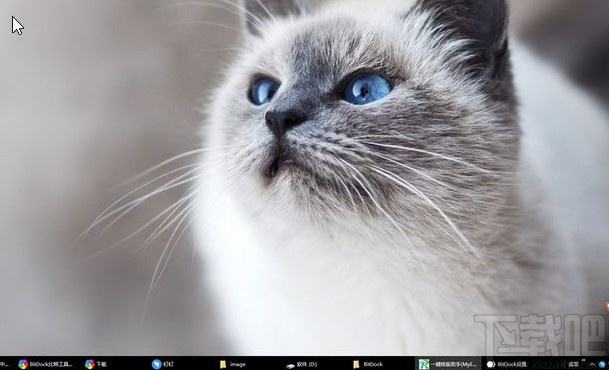Click the red icon at right screen edge
The height and width of the screenshot is (370, 609).
pos(607,306)
